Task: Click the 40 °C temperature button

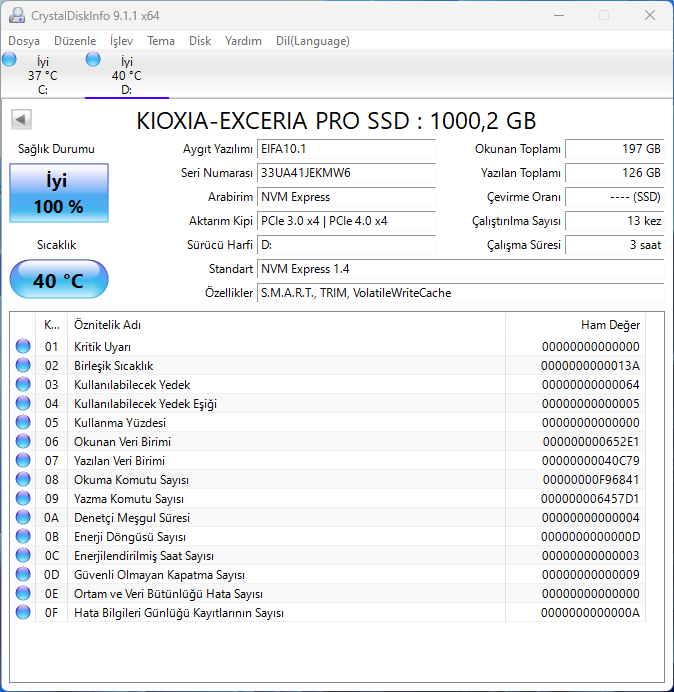Action: [59, 280]
